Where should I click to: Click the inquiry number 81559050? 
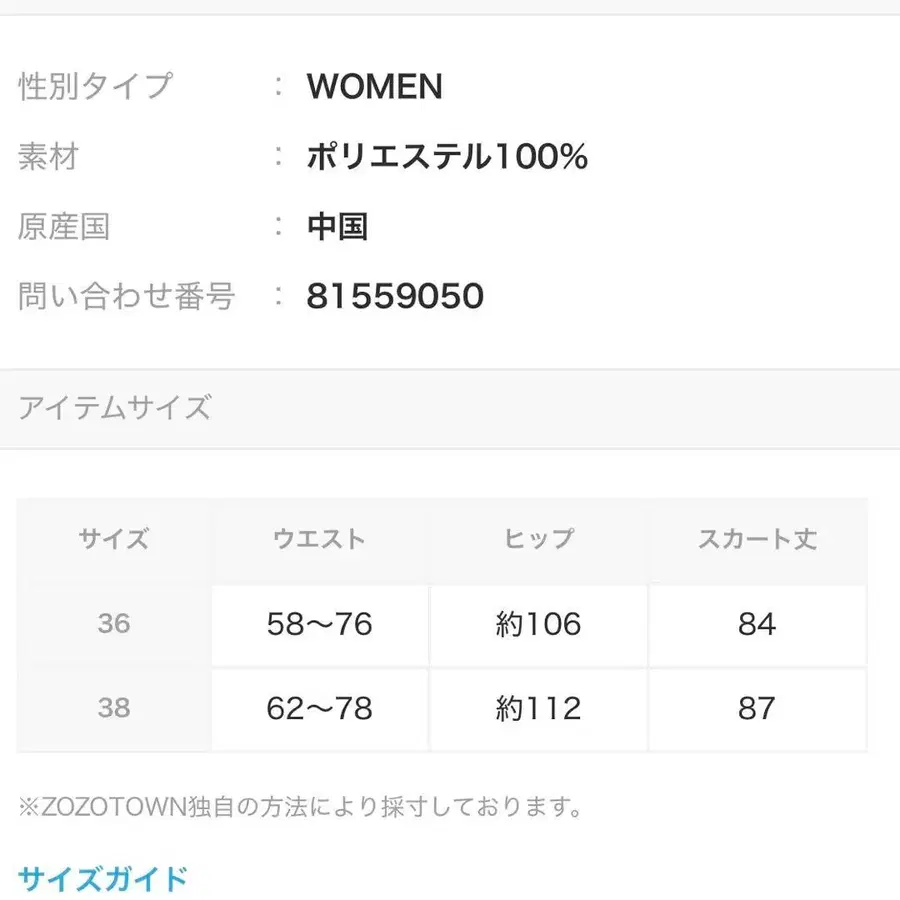pyautogui.click(x=396, y=295)
